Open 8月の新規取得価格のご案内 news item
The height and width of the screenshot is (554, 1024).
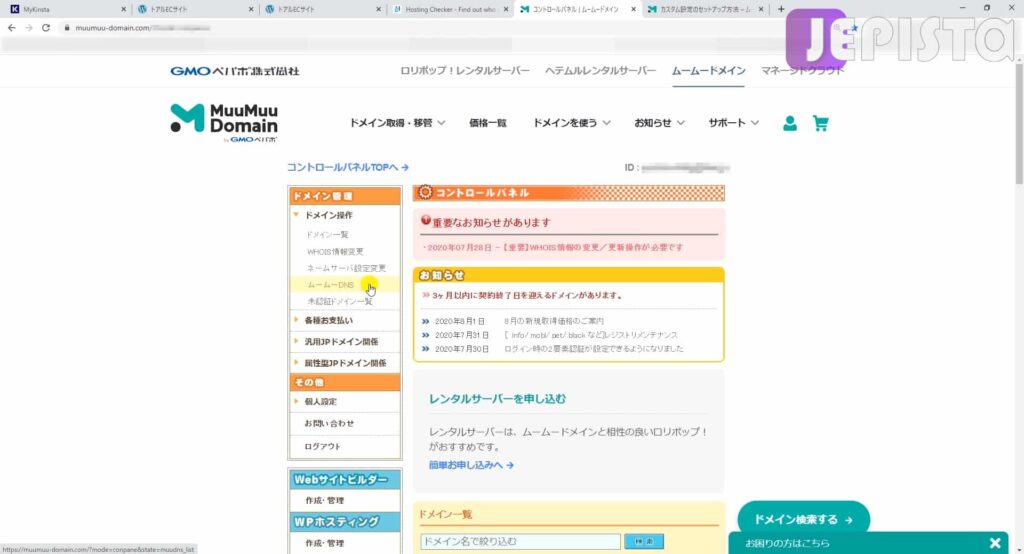(554, 321)
